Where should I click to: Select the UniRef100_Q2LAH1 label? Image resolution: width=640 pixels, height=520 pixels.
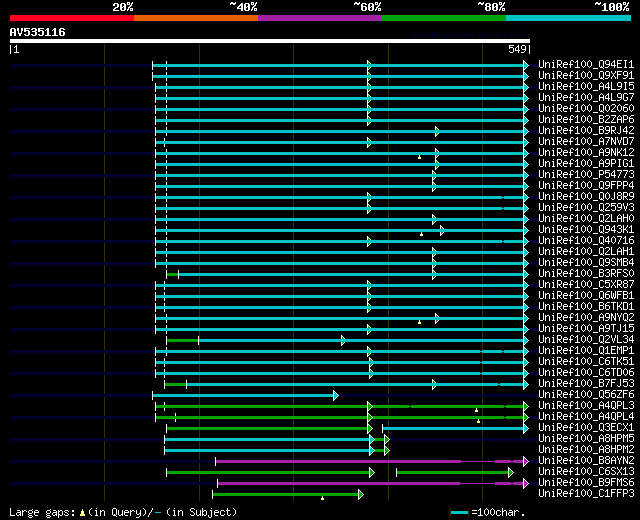[586, 252]
